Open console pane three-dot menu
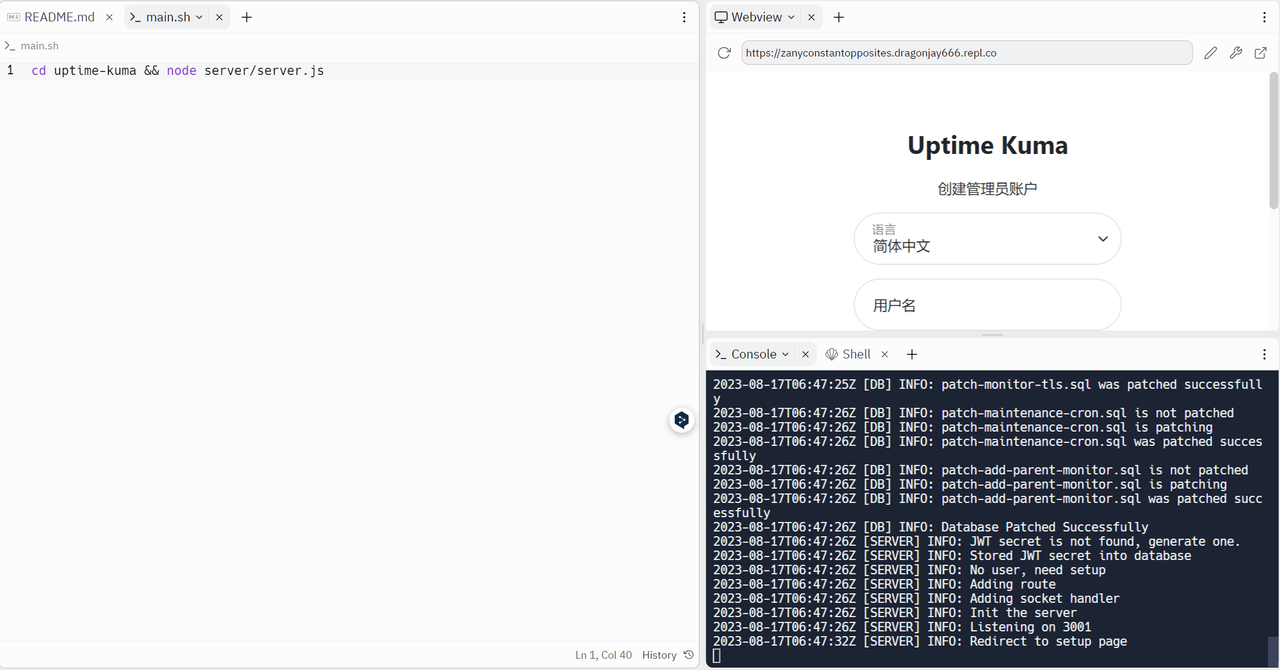The height and width of the screenshot is (670, 1280). click(1264, 354)
